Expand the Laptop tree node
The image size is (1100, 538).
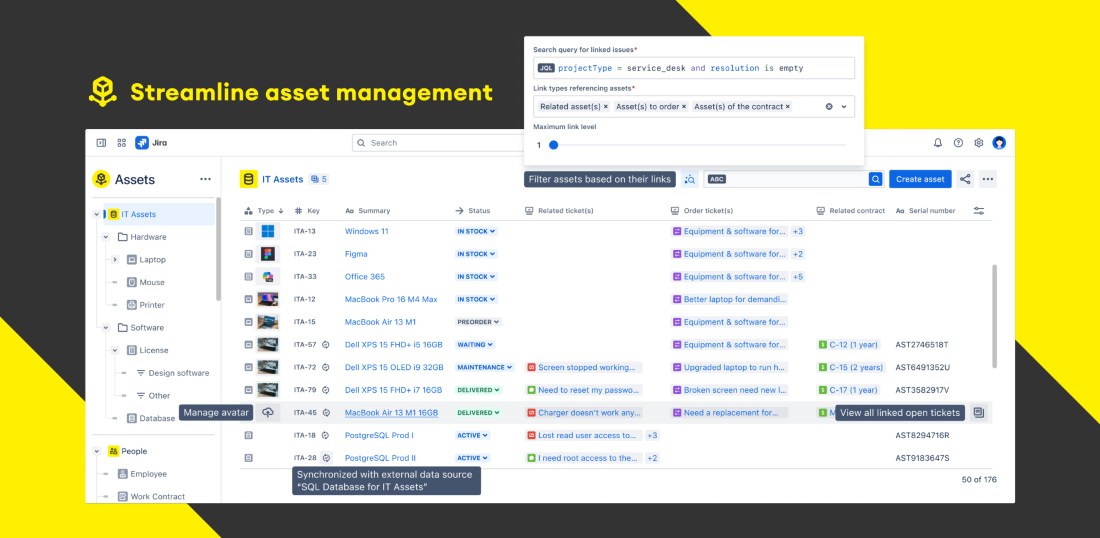pos(114,260)
